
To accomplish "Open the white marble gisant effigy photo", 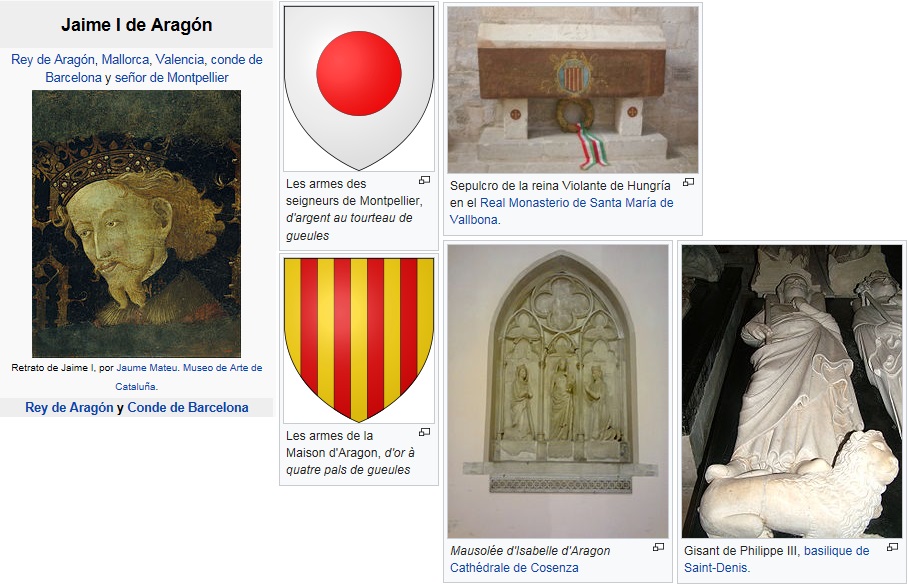I will (x=792, y=391).
